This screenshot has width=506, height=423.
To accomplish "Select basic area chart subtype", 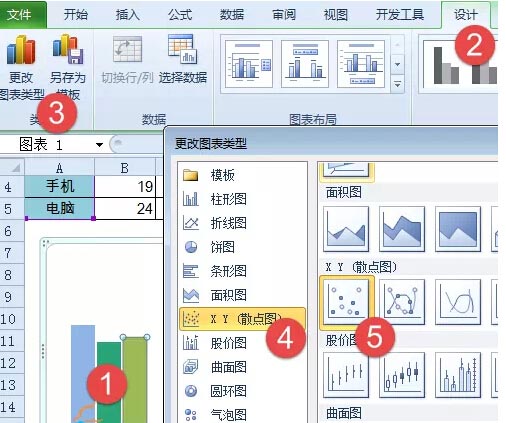I will pos(346,229).
